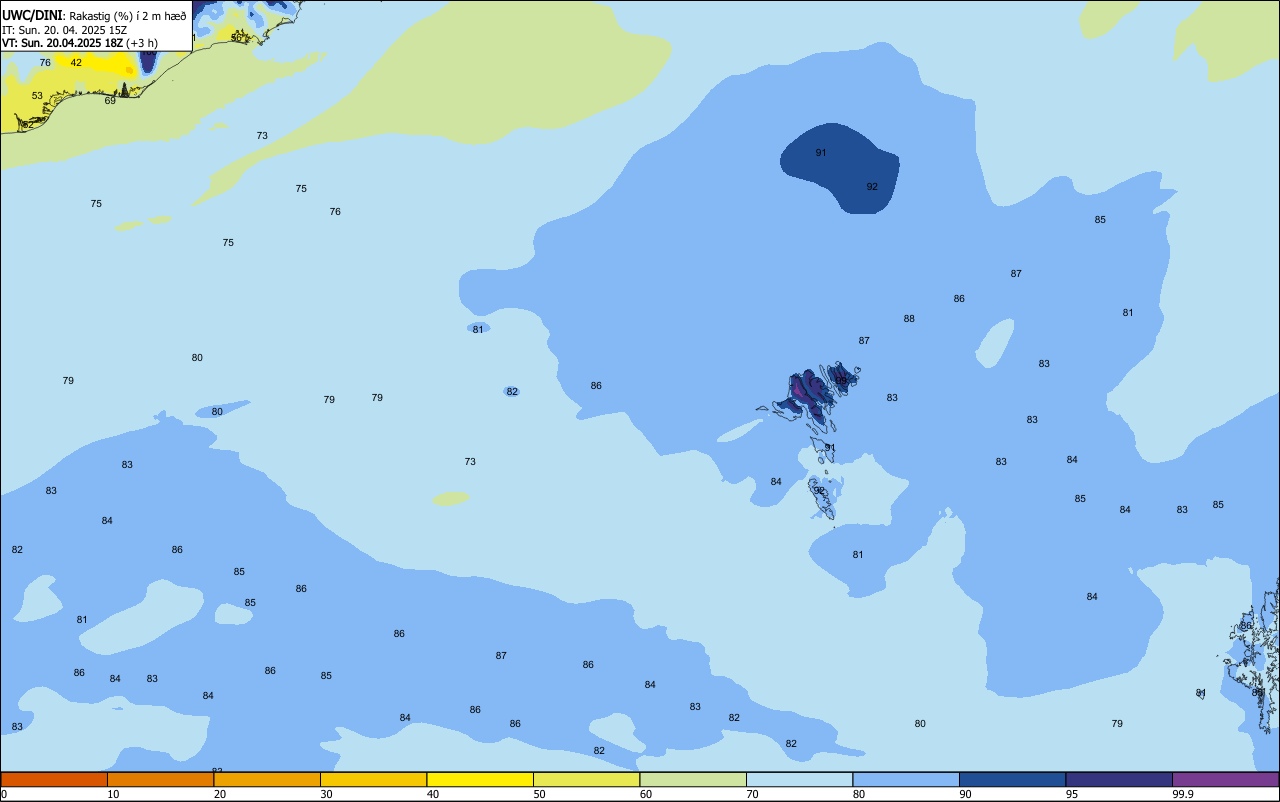Screen dimensions: 1280x802
Task: Click the 53 value near the coastline
Action: point(37,96)
